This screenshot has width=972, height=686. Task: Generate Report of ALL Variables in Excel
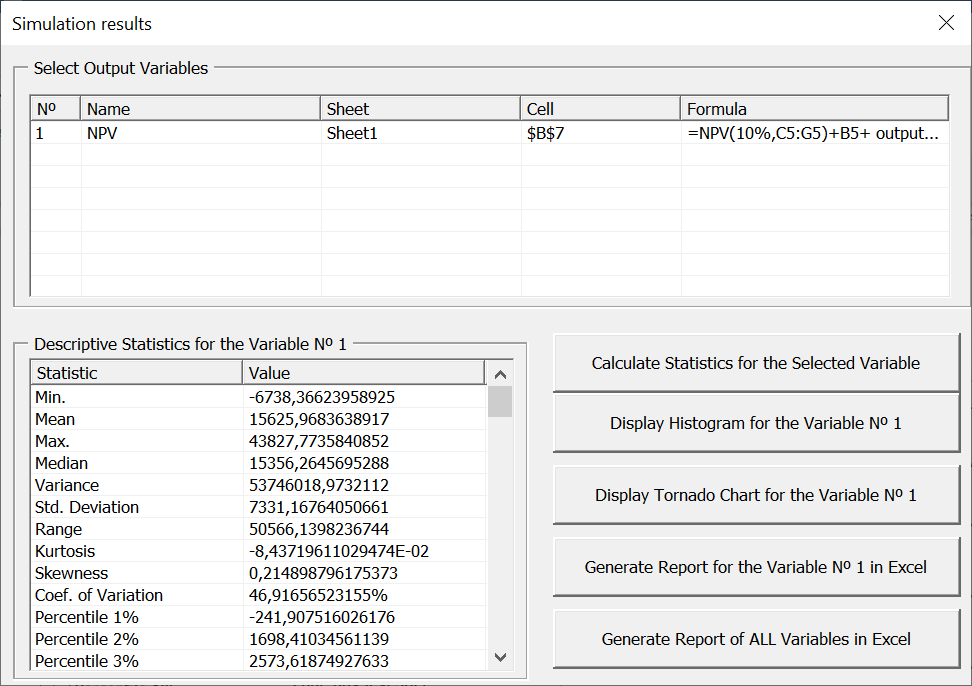756,639
